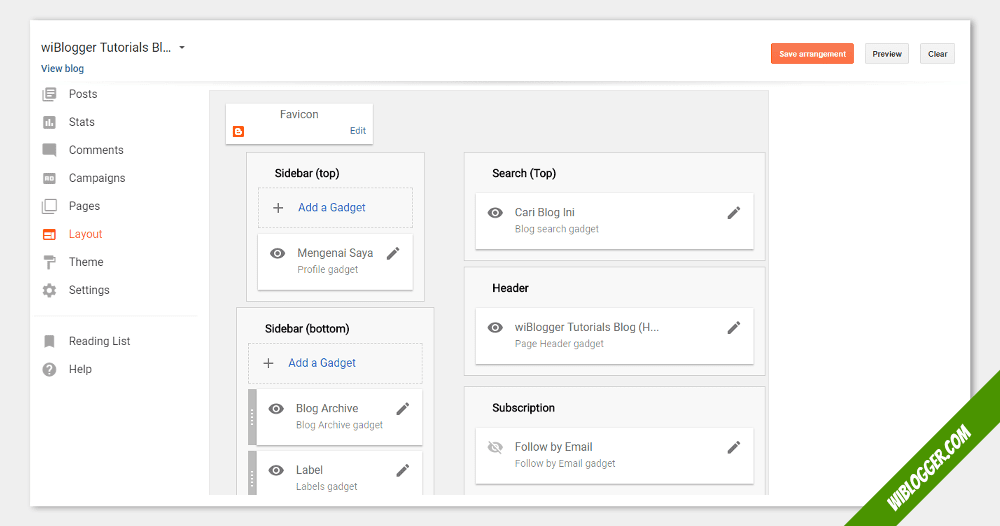The height and width of the screenshot is (526, 1000).
Task: Open the wiBlogger Tutorials blog dropdown
Action: coord(182,48)
